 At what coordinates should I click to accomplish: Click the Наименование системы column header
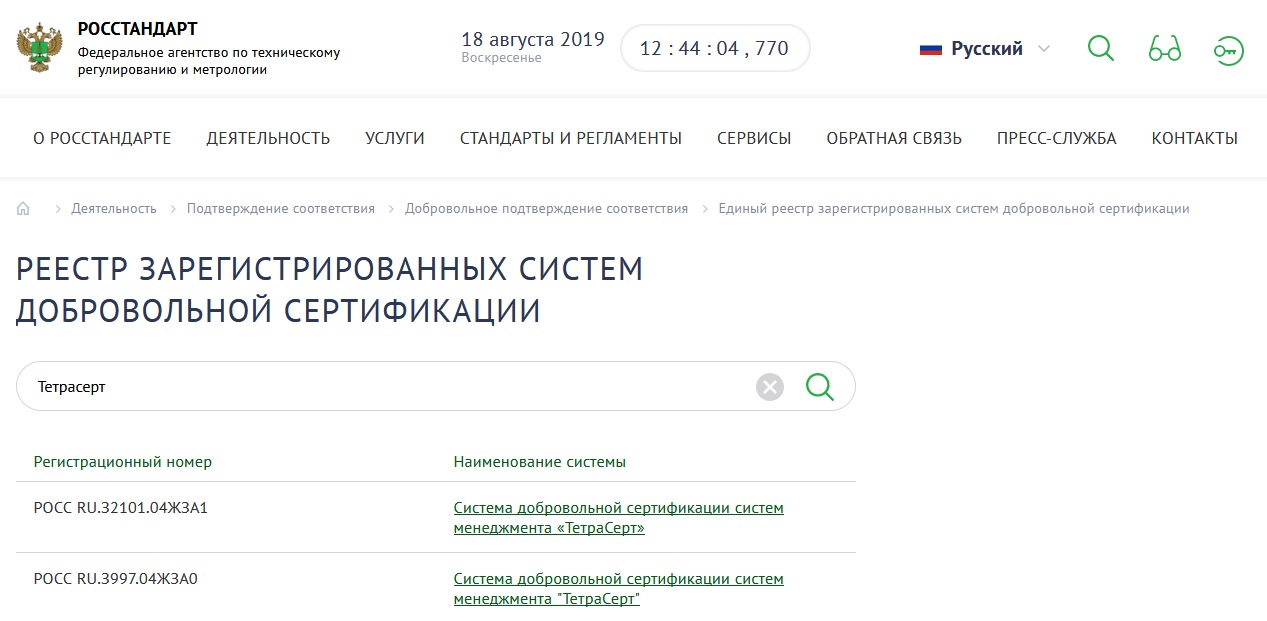point(540,462)
